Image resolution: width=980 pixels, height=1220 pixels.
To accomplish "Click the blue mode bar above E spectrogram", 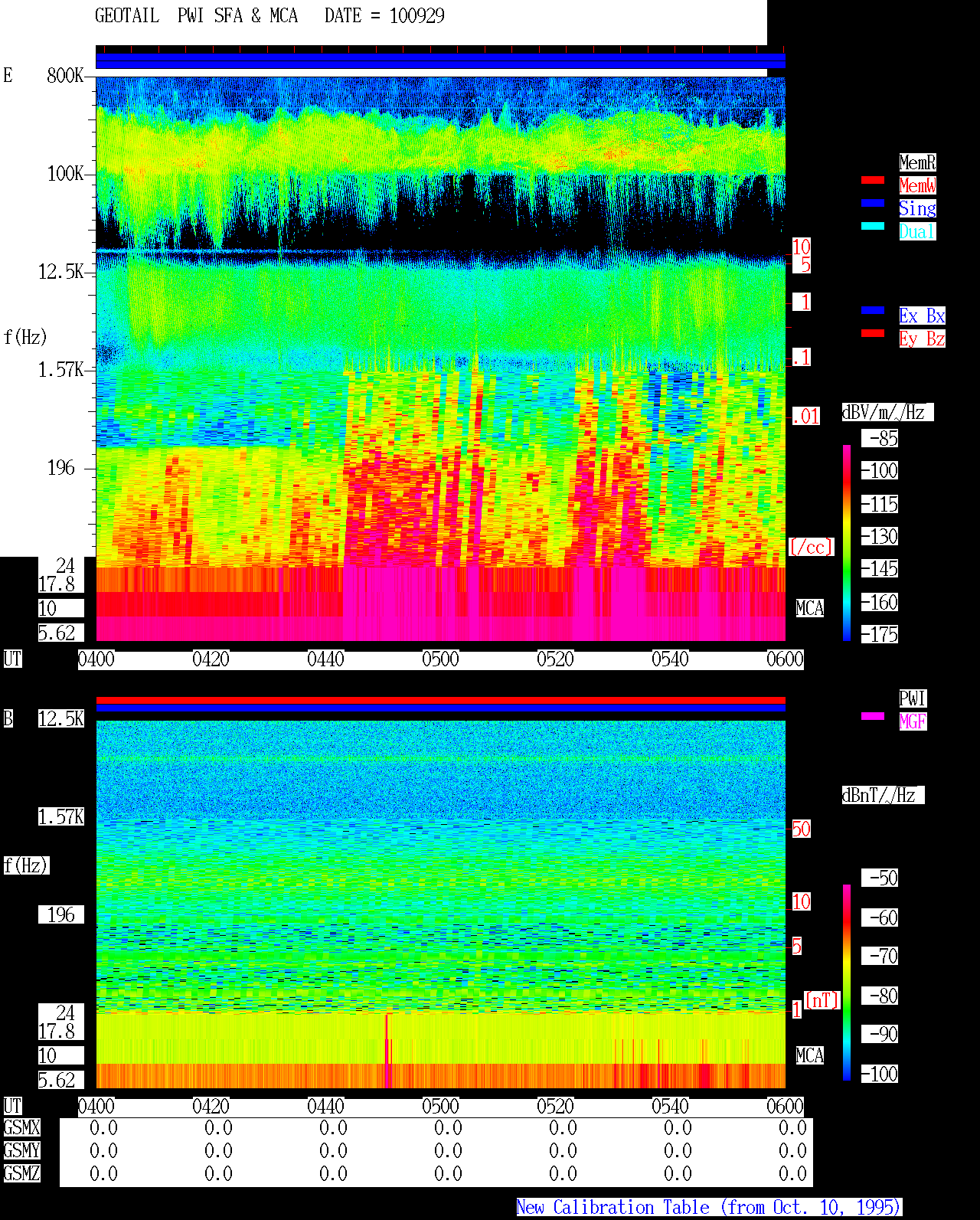I will pyautogui.click(x=440, y=61).
